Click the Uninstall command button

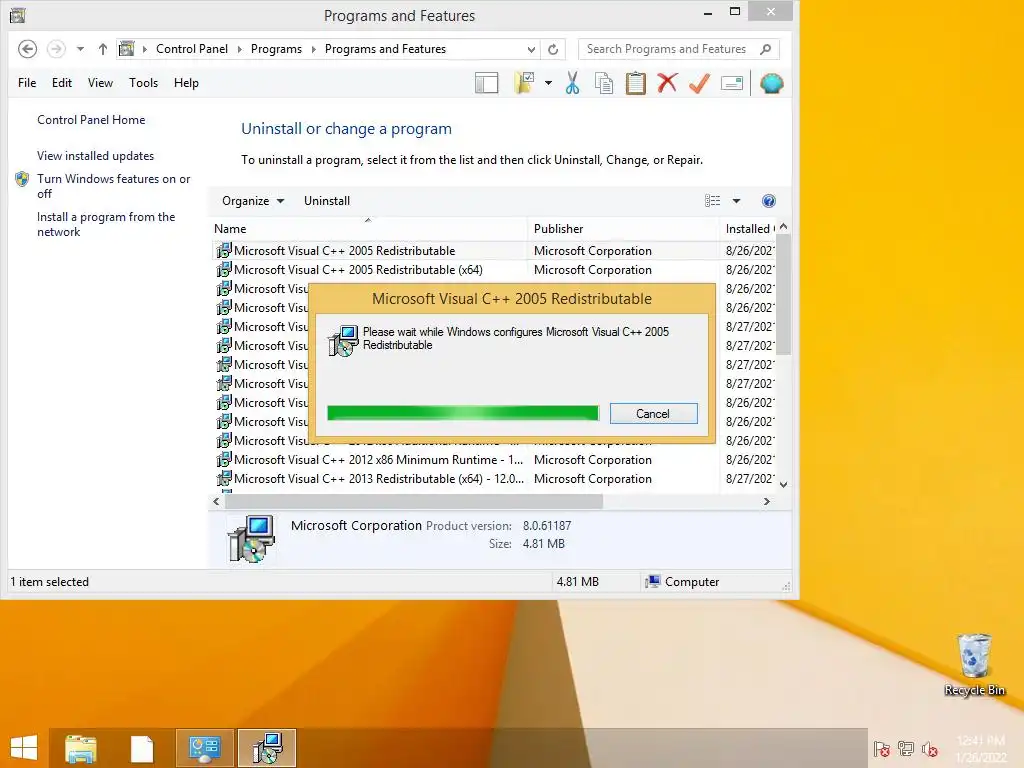point(327,201)
